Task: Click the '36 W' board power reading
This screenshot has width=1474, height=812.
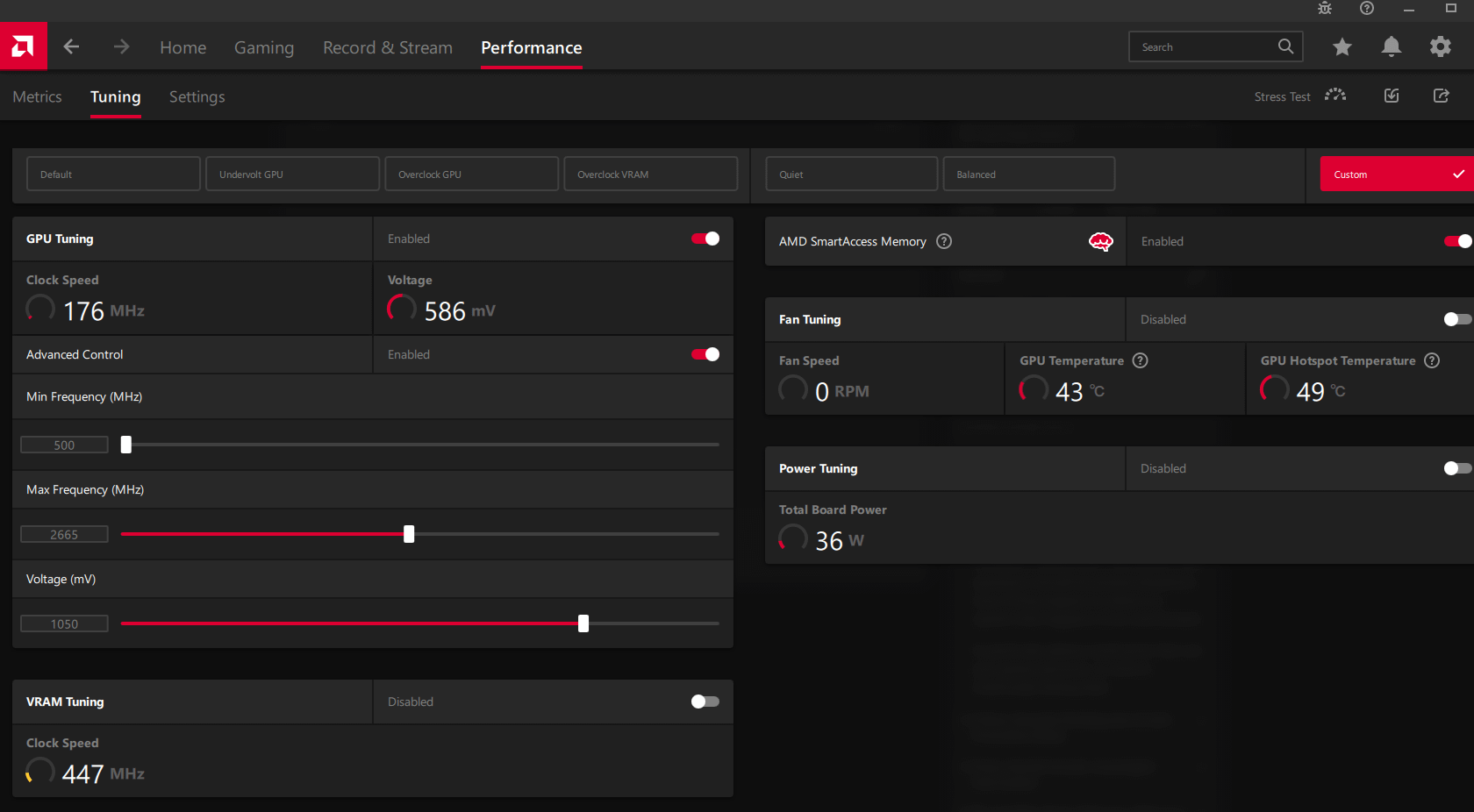Action: coord(840,540)
